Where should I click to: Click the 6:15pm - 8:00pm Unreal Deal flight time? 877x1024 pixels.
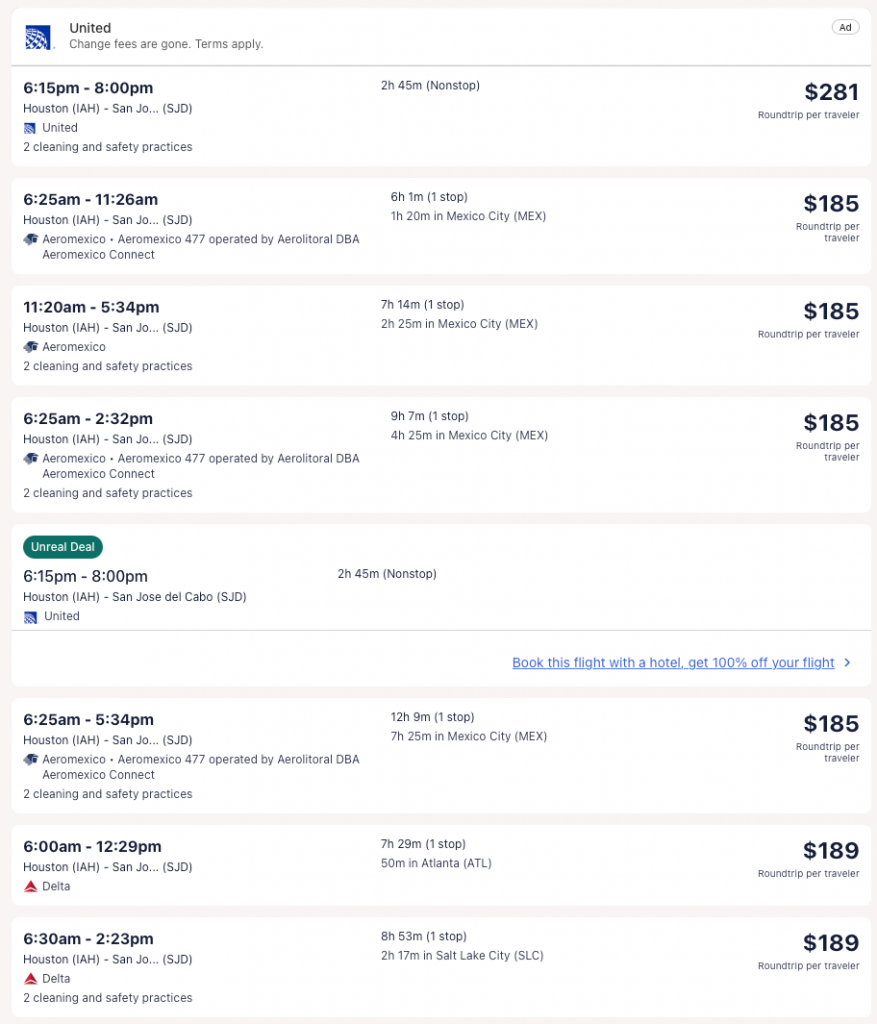[x=86, y=576]
